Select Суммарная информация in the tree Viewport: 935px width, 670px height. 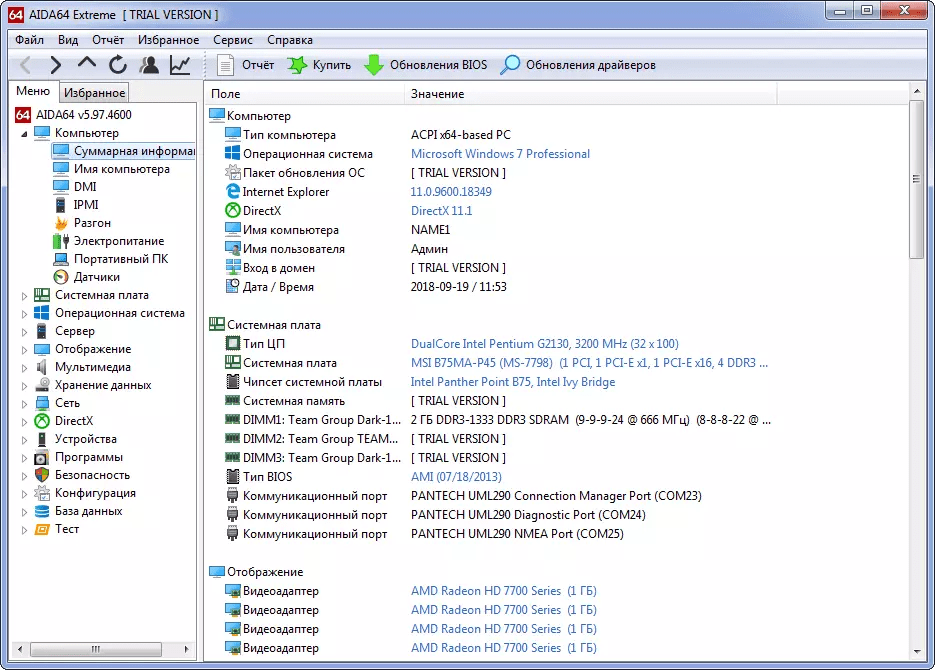(123, 151)
